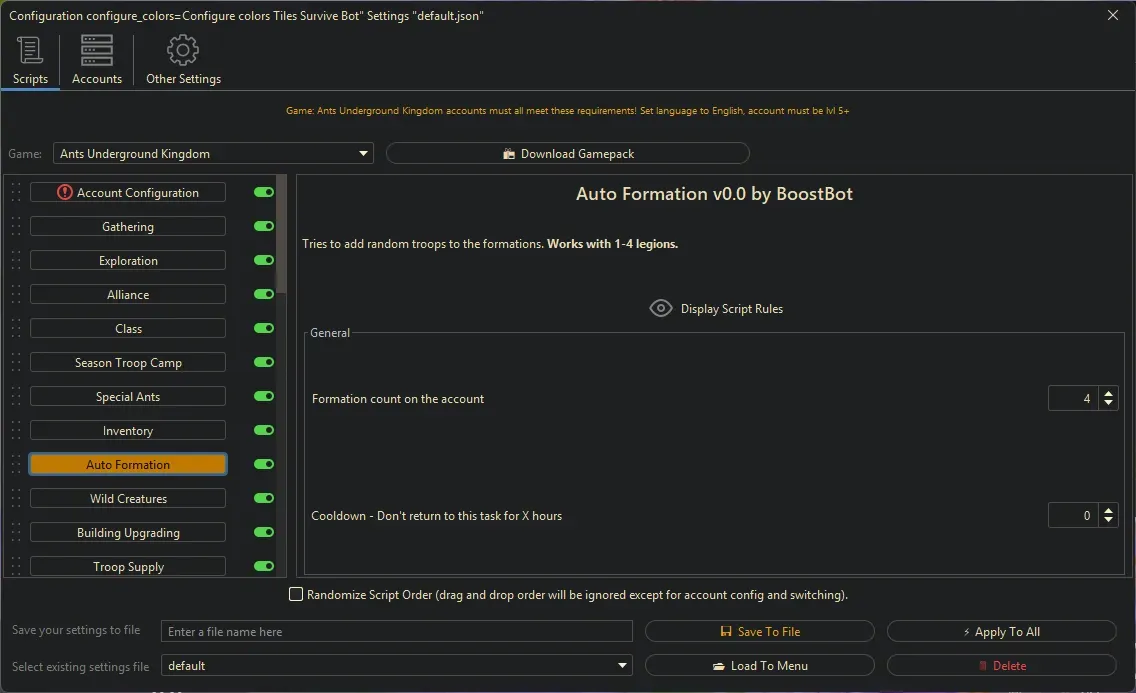Screen dimensions: 1136x693
Task: Select the Building Upgrading script
Action: pyautogui.click(x=128, y=533)
